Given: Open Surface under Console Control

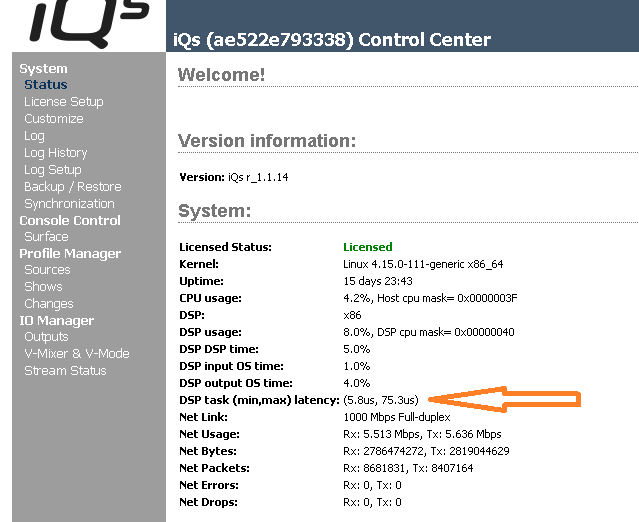Looking at the screenshot, I should [46, 236].
